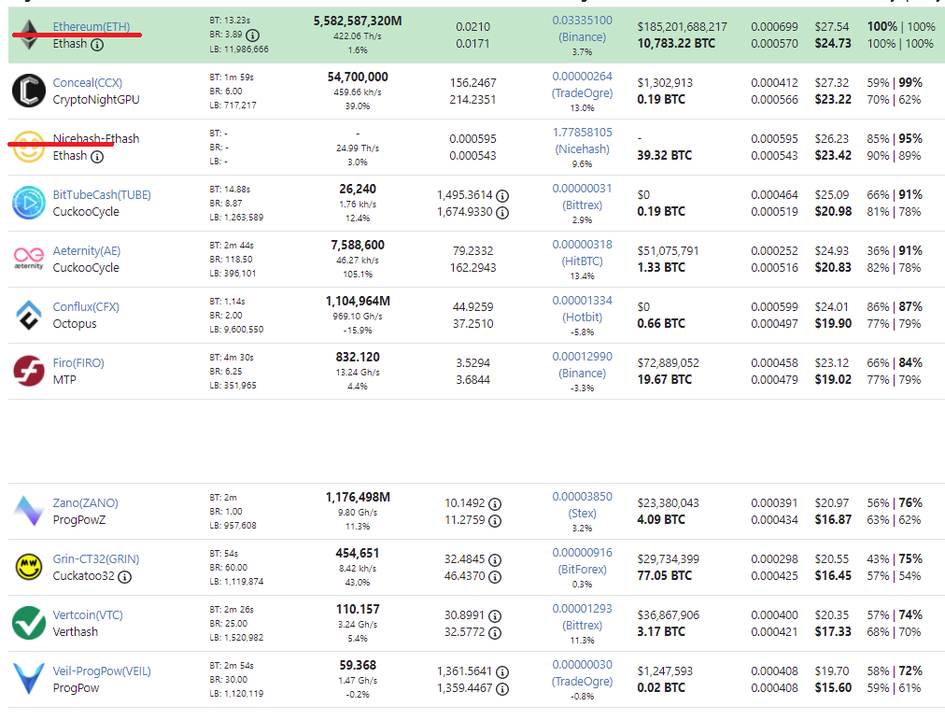This screenshot has width=945, height=720.
Task: Select Ethereum volume 10,783.22 BTC
Action: point(676,43)
